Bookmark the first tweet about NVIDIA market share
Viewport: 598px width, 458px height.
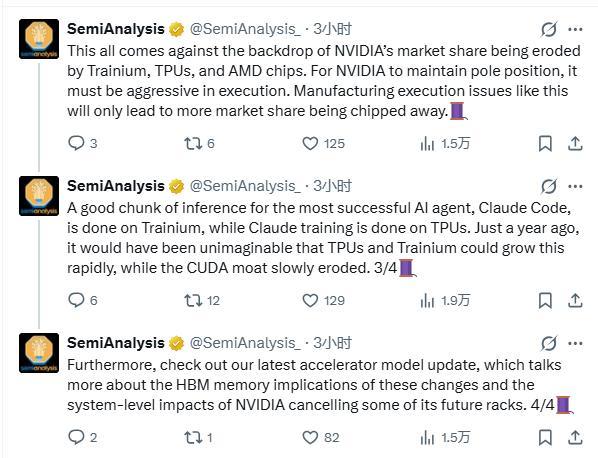coord(545,143)
